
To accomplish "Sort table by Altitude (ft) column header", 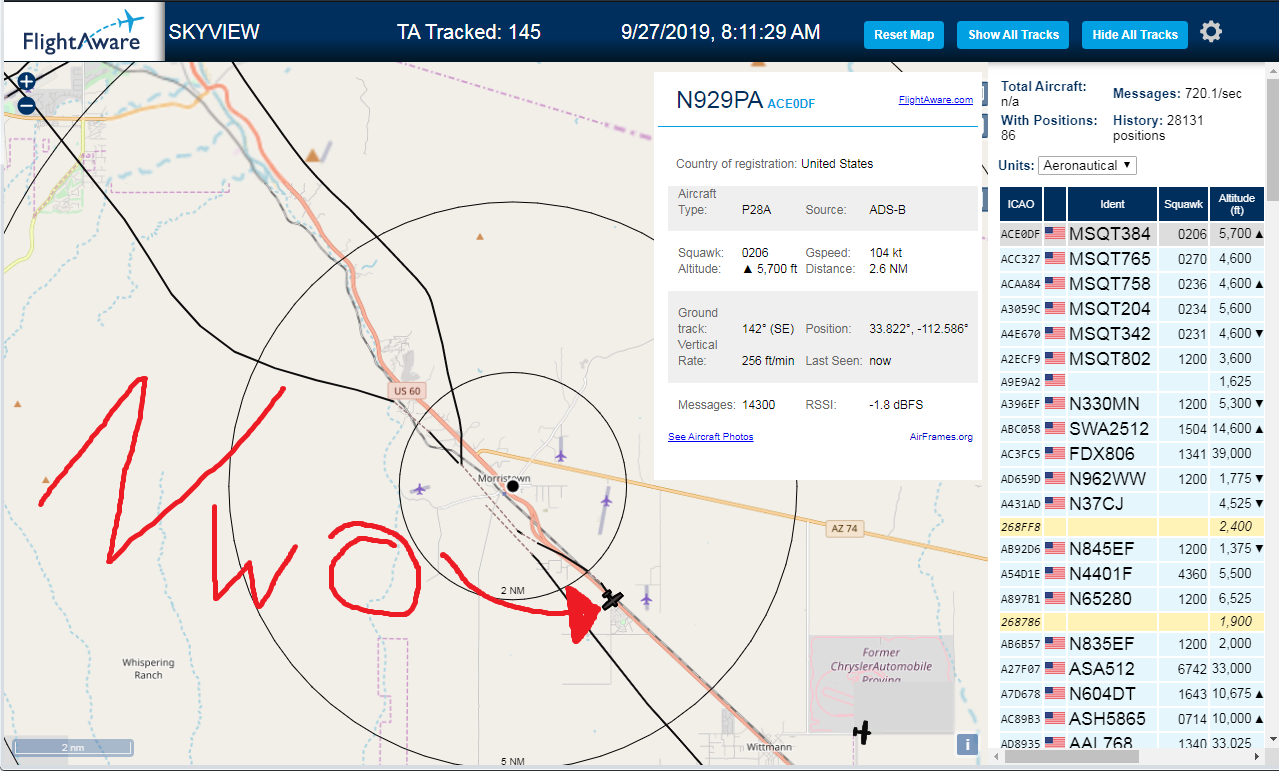I will click(1237, 204).
